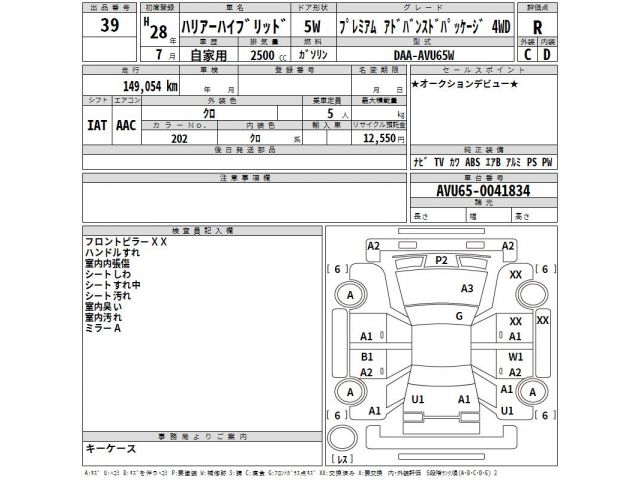Click G mark on the roof diagram
Viewport: 640px width, 480px height.
click(459, 316)
